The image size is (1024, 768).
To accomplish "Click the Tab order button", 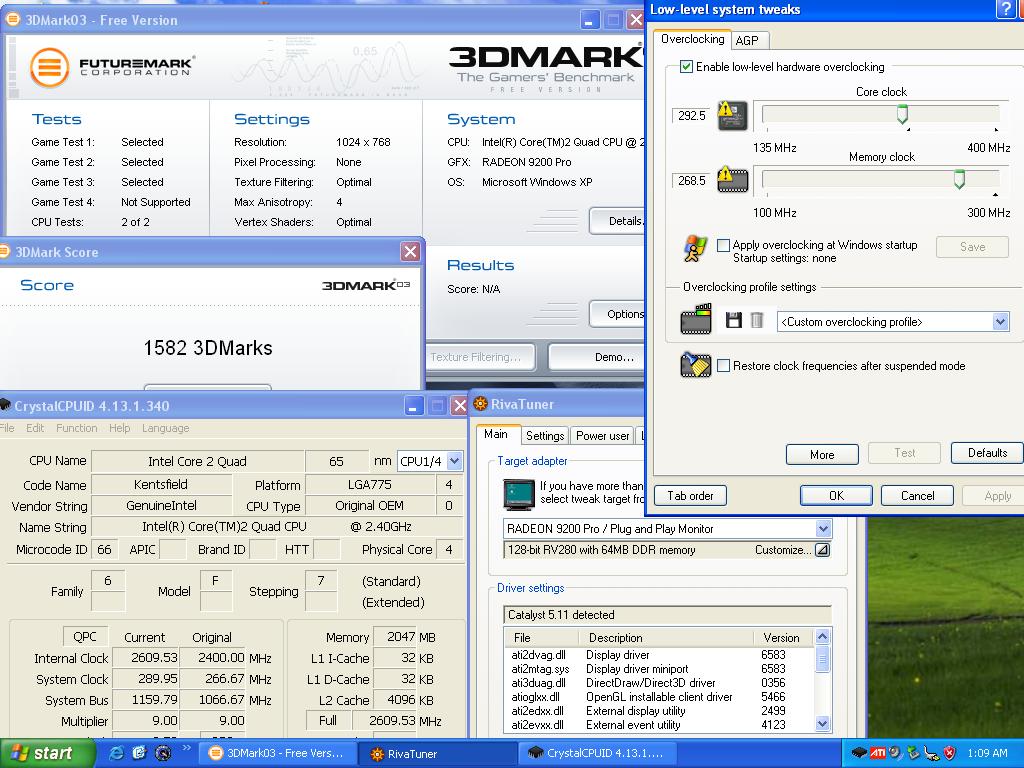I will [690, 496].
